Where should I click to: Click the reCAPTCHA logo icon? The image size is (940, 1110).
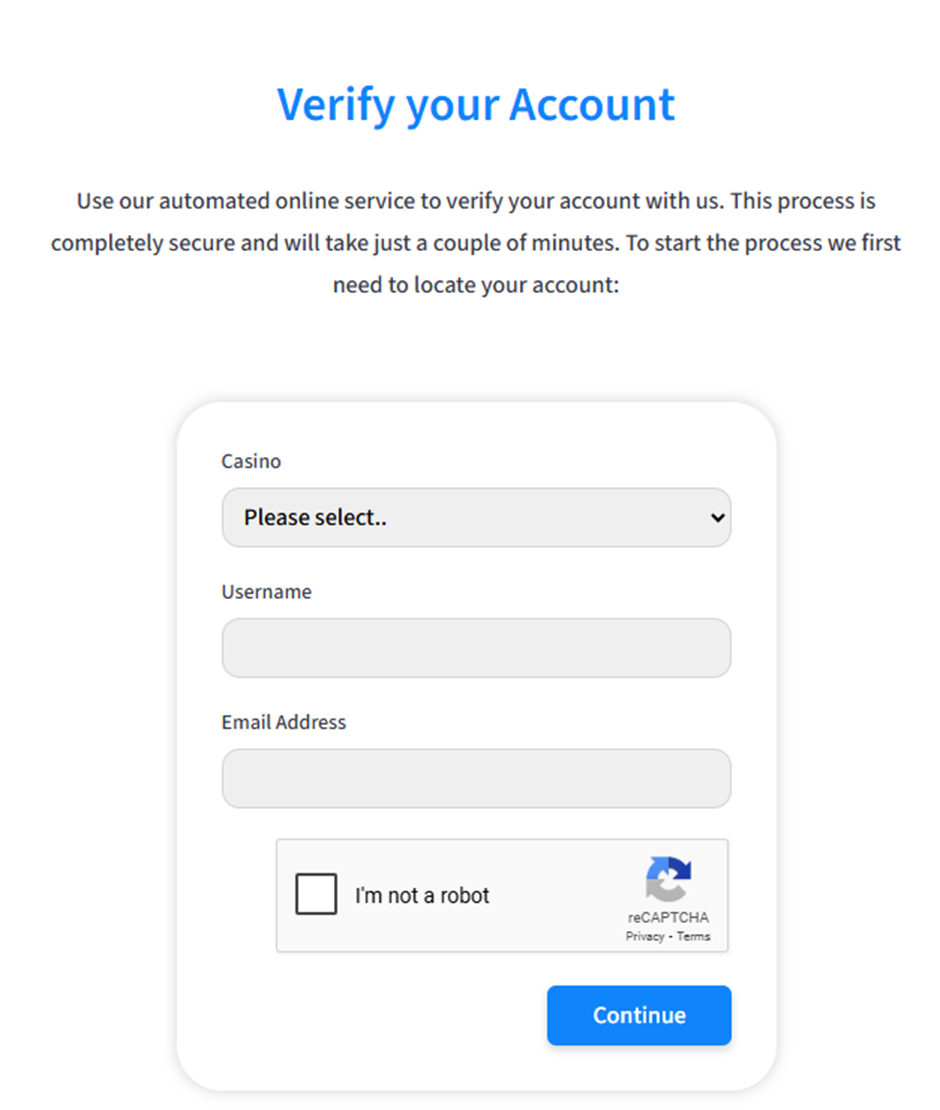tap(668, 879)
